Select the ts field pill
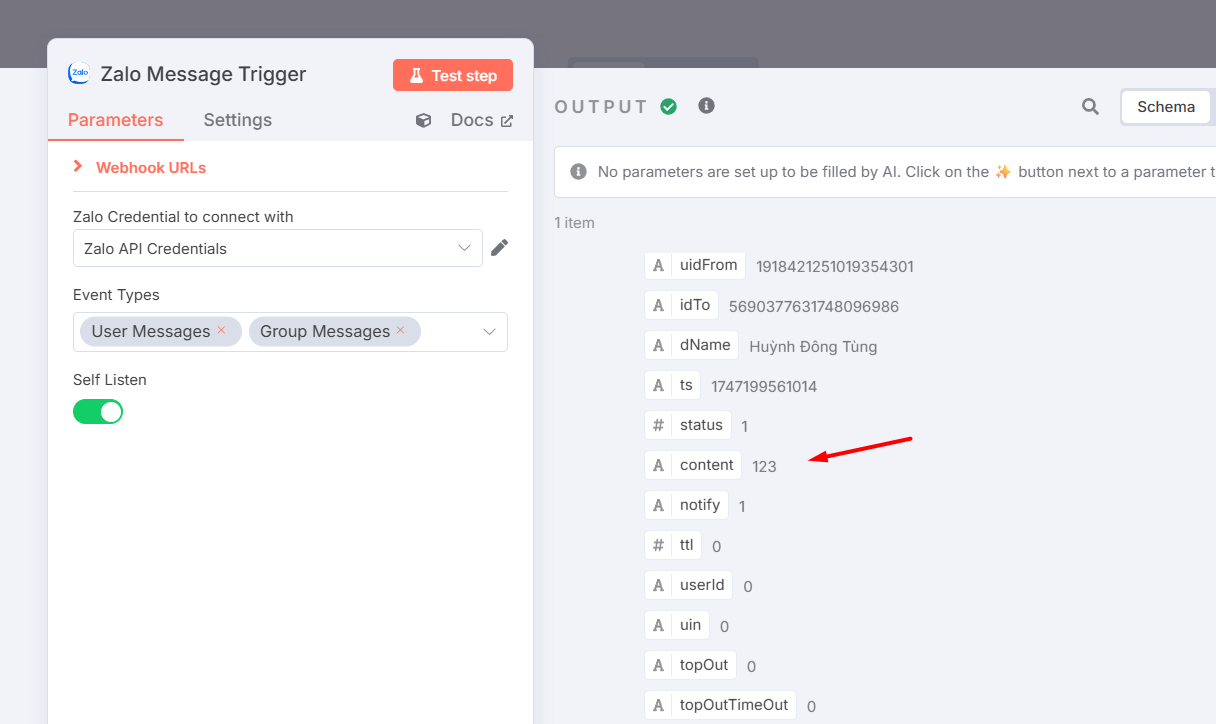Image resolution: width=1216 pixels, height=724 pixels. pyautogui.click(x=673, y=385)
